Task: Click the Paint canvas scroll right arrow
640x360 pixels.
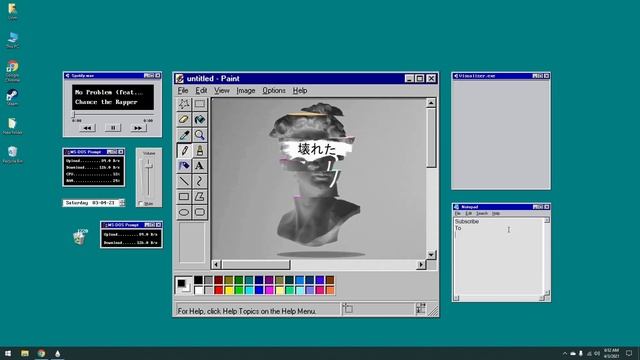Action: tap(421, 264)
